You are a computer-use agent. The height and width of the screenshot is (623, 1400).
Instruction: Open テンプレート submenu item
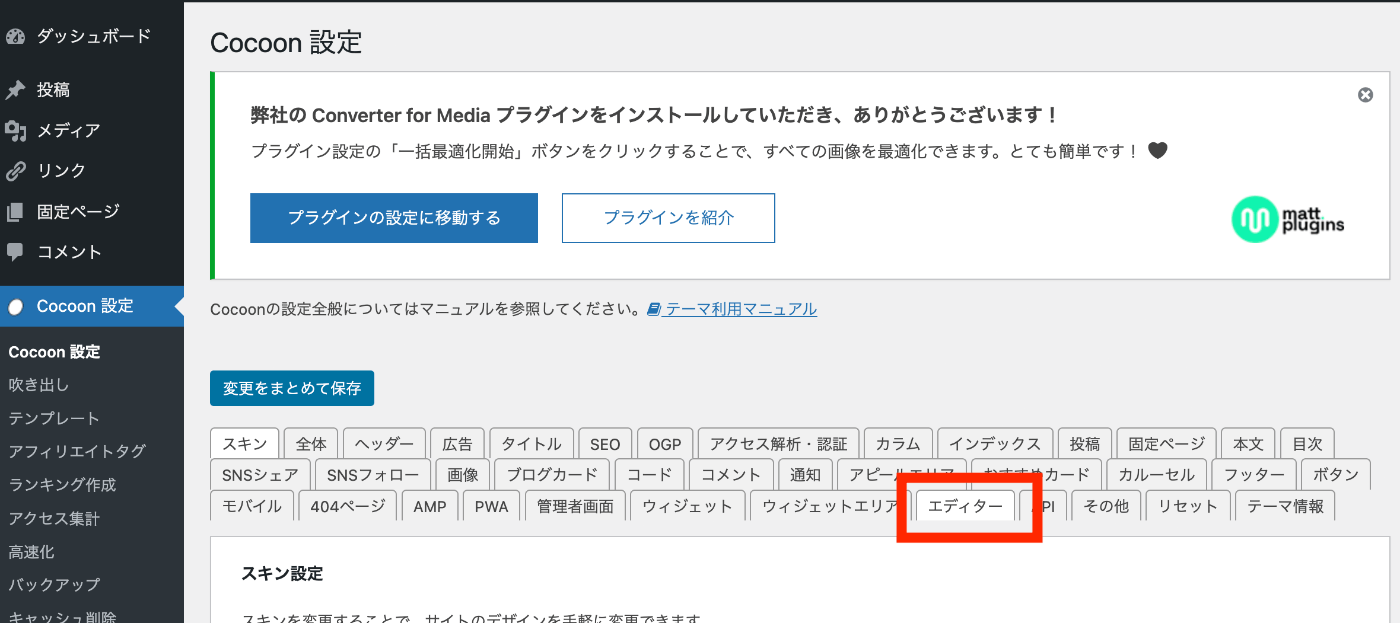click(54, 418)
